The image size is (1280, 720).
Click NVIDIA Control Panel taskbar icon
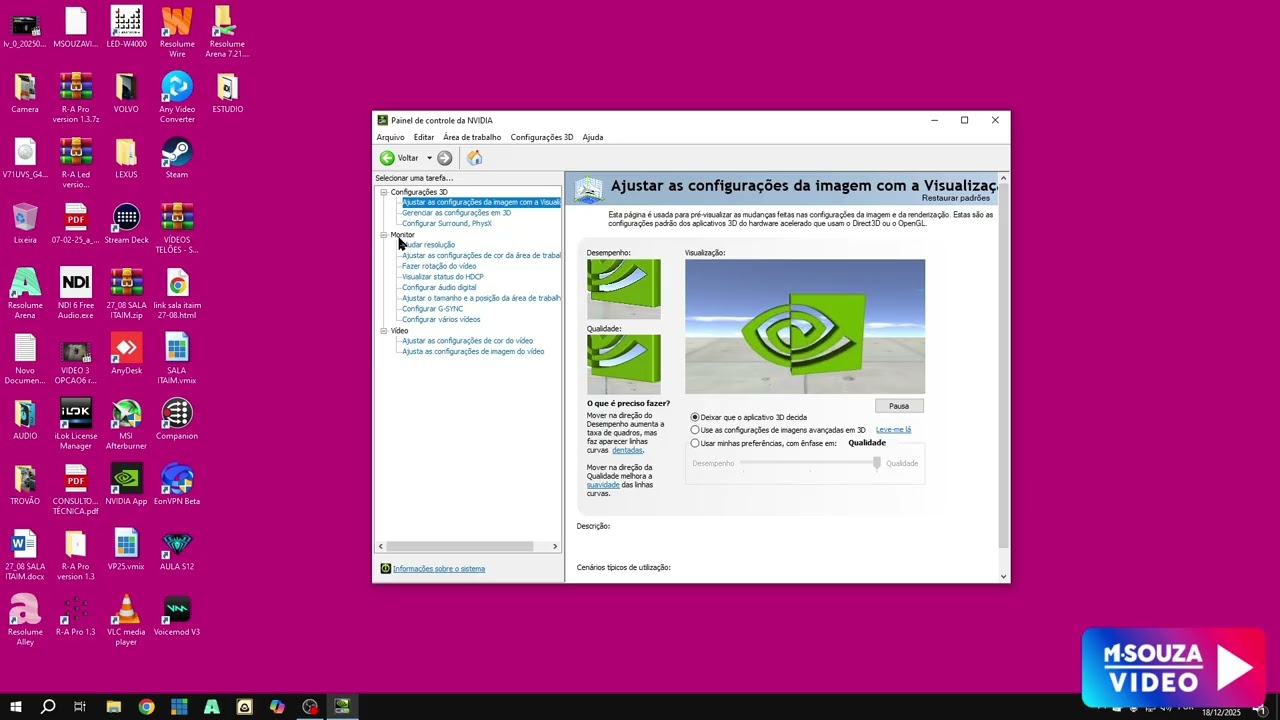coord(342,707)
